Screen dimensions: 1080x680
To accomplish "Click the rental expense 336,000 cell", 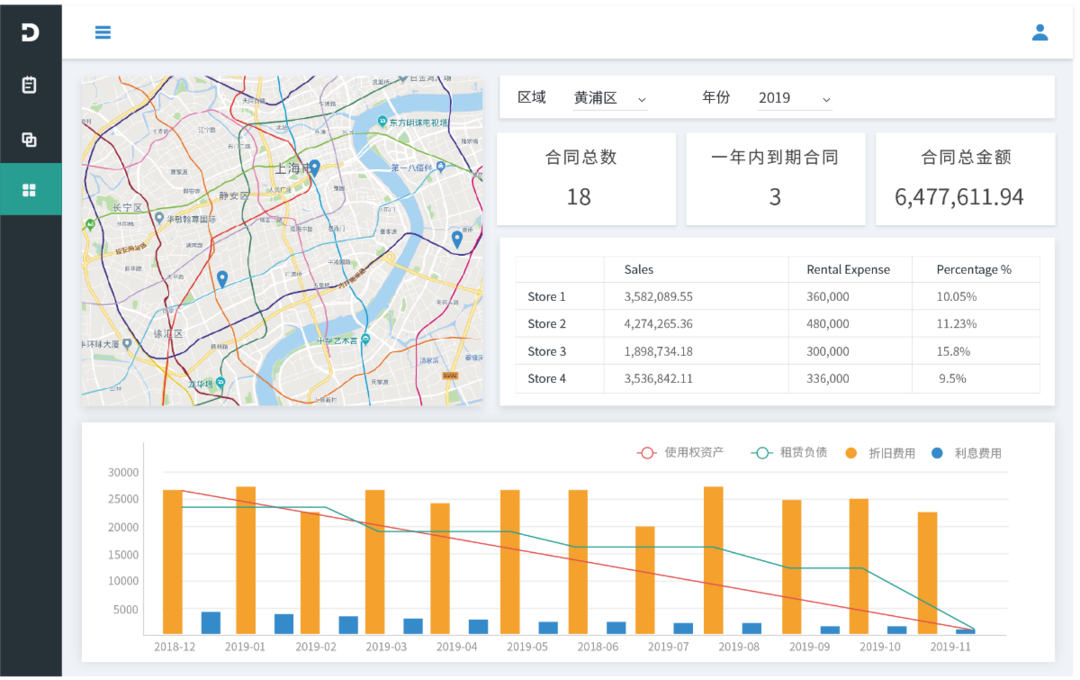I will point(828,378).
